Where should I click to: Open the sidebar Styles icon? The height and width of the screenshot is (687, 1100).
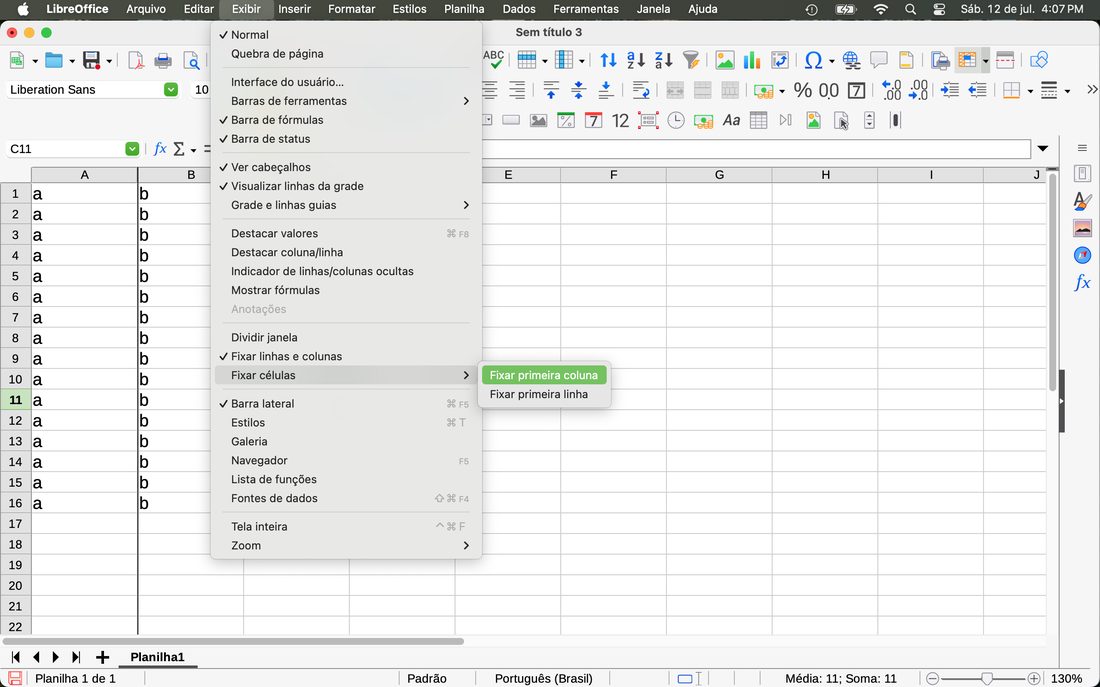point(1082,201)
